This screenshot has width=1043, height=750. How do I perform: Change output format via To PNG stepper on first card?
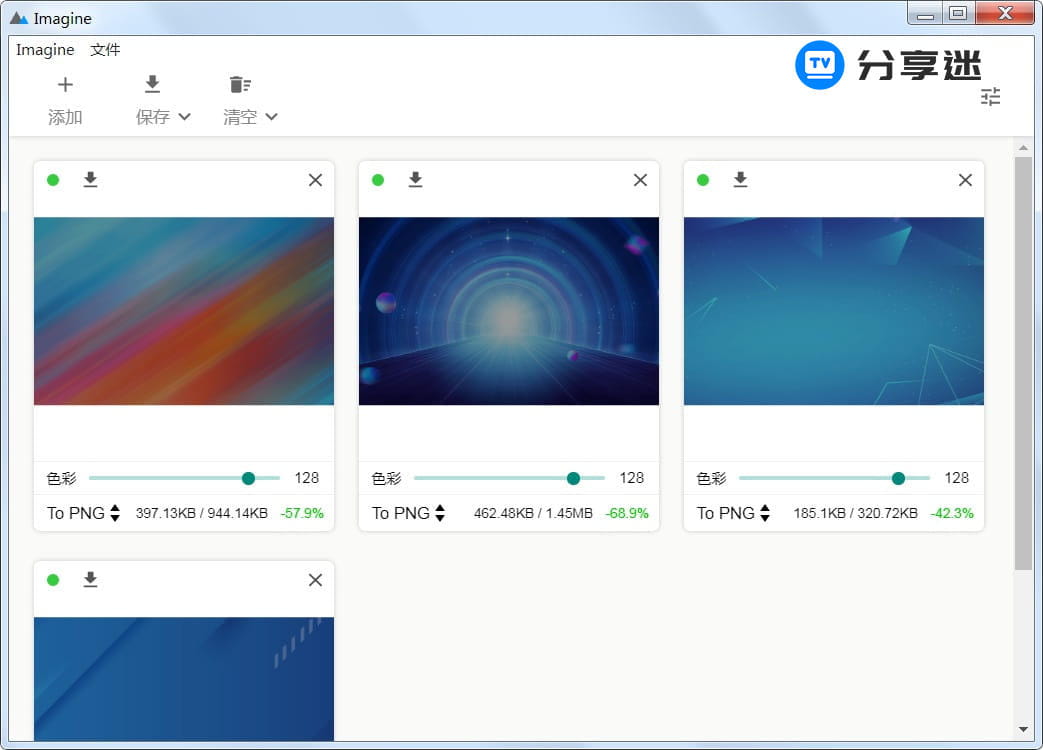pos(115,513)
